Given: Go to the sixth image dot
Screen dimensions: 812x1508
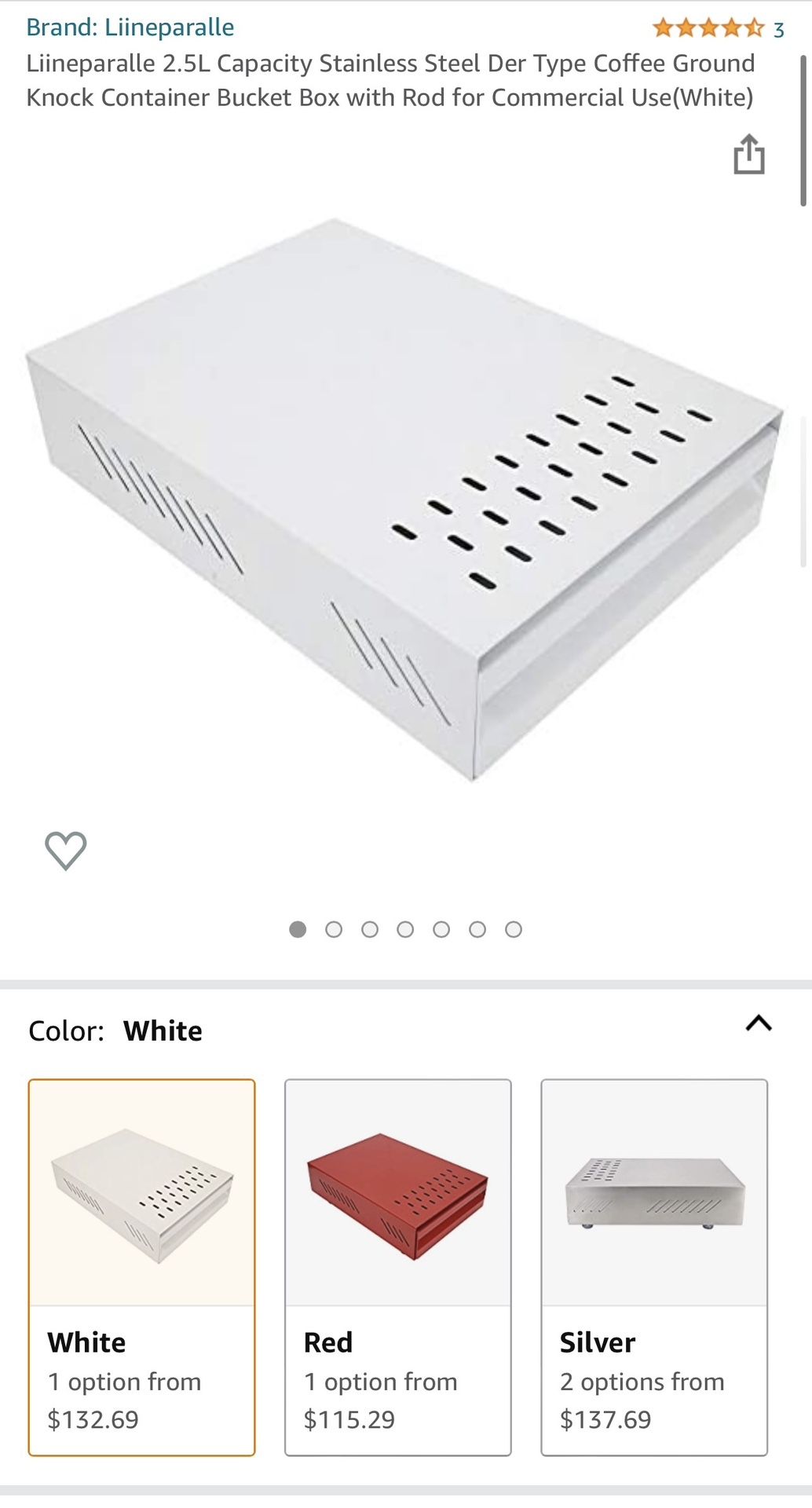Looking at the screenshot, I should [477, 930].
